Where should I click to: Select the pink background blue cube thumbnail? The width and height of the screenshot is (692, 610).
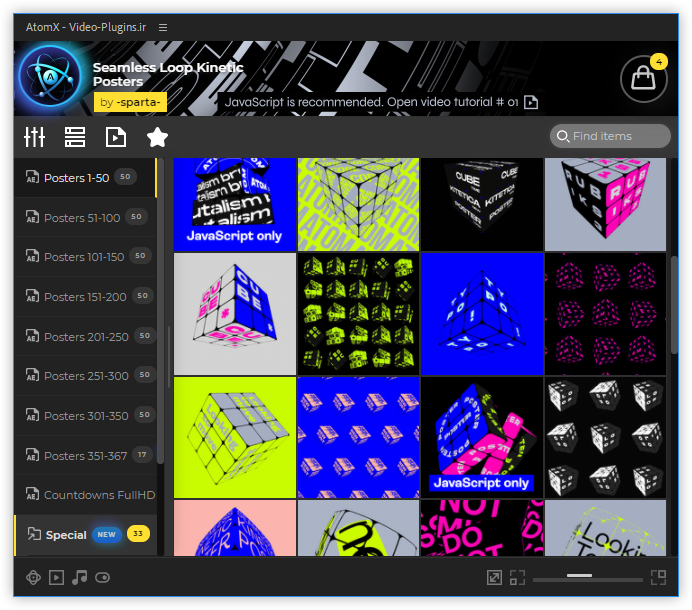click(235, 528)
